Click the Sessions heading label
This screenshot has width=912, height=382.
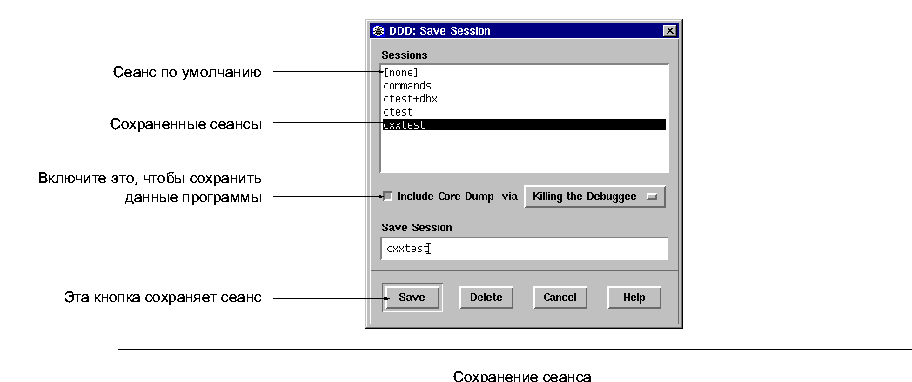404,55
